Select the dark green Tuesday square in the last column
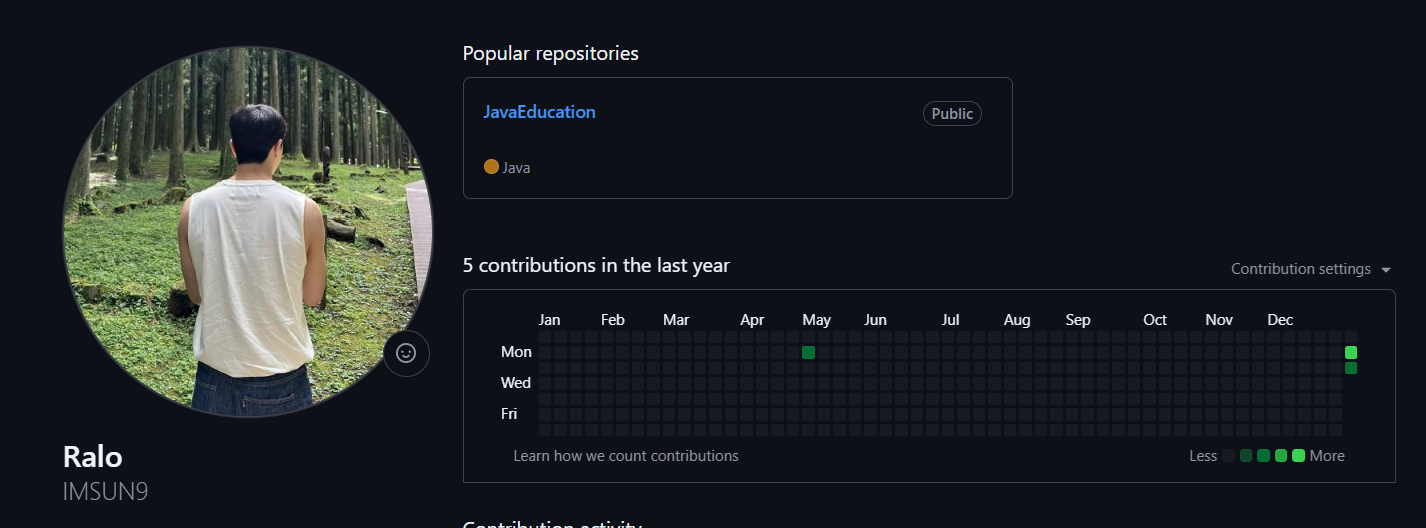Image resolution: width=1426 pixels, height=528 pixels. 1351,368
